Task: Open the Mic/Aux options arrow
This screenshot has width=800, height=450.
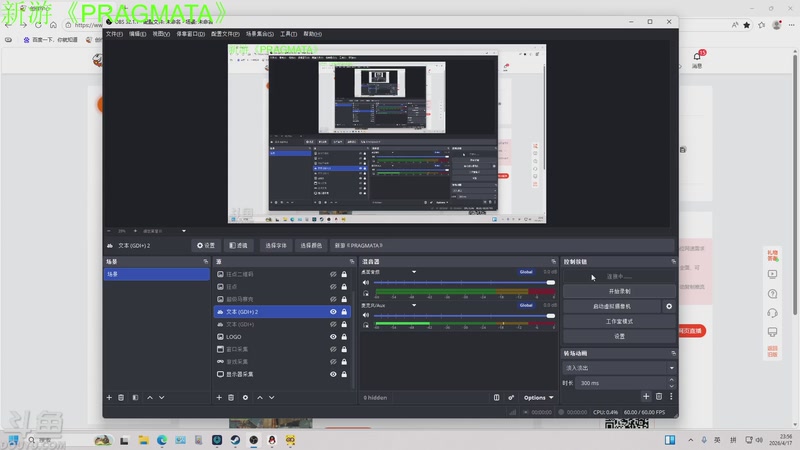Action: click(x=414, y=305)
